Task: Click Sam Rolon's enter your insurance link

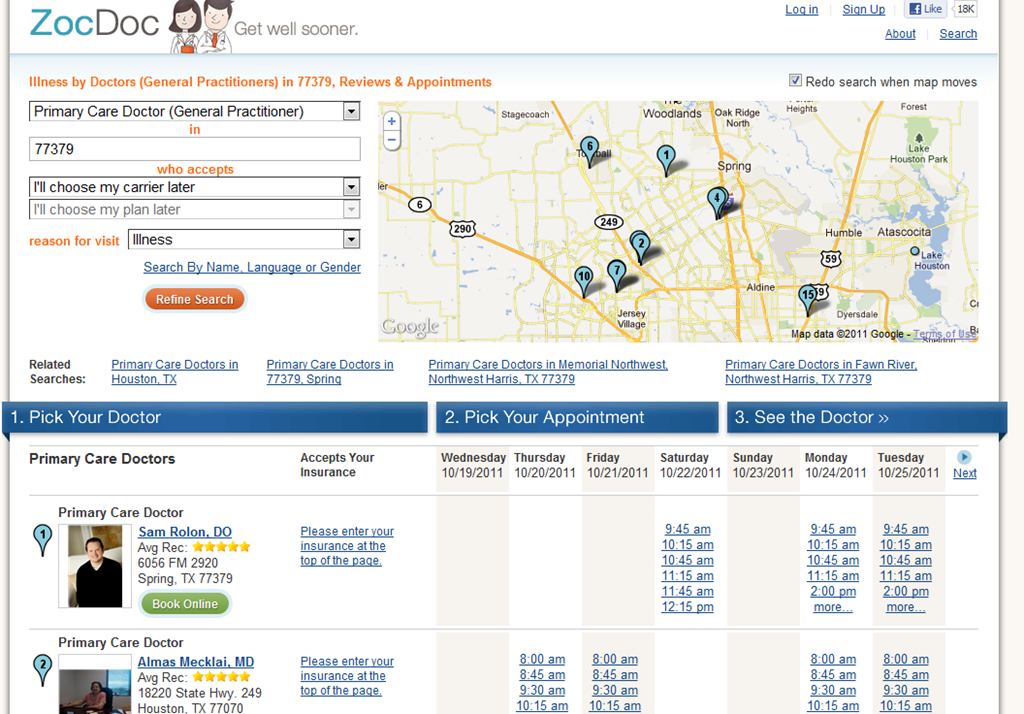Action: (347, 546)
